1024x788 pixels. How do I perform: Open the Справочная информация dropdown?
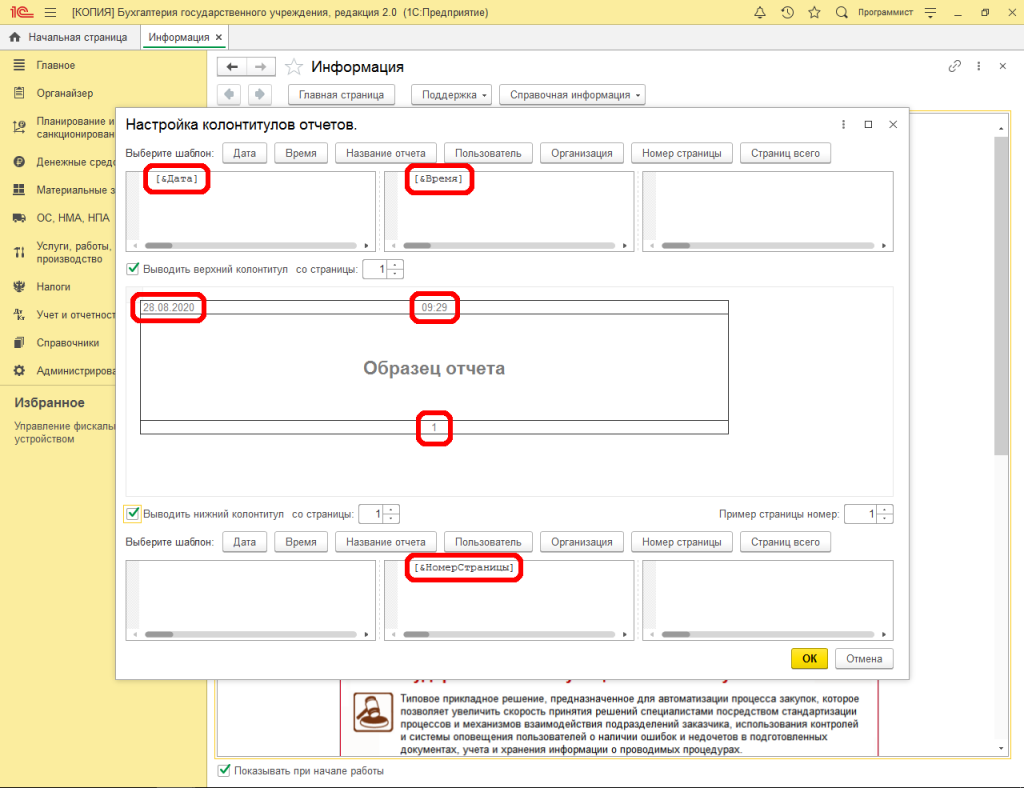(572, 95)
